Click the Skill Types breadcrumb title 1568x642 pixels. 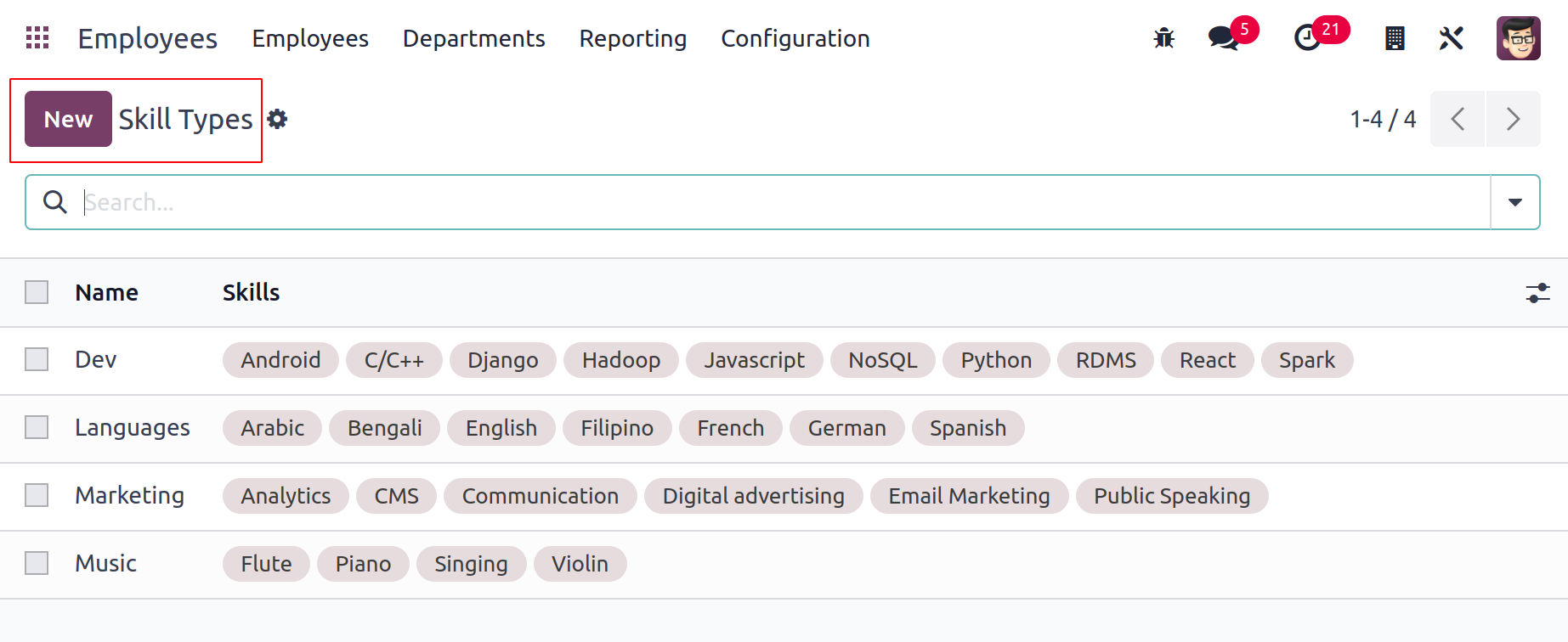point(185,119)
